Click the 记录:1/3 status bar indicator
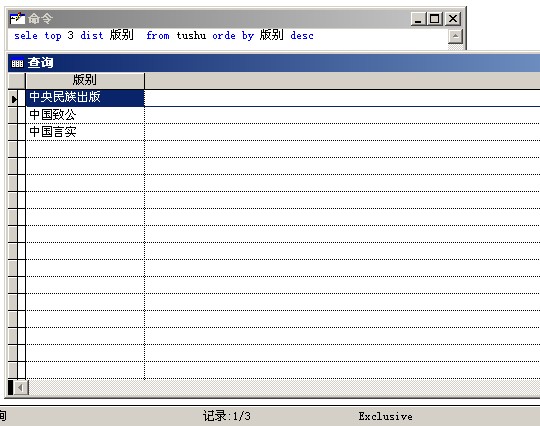The width and height of the screenshot is (540, 426). pyautogui.click(x=227, y=416)
